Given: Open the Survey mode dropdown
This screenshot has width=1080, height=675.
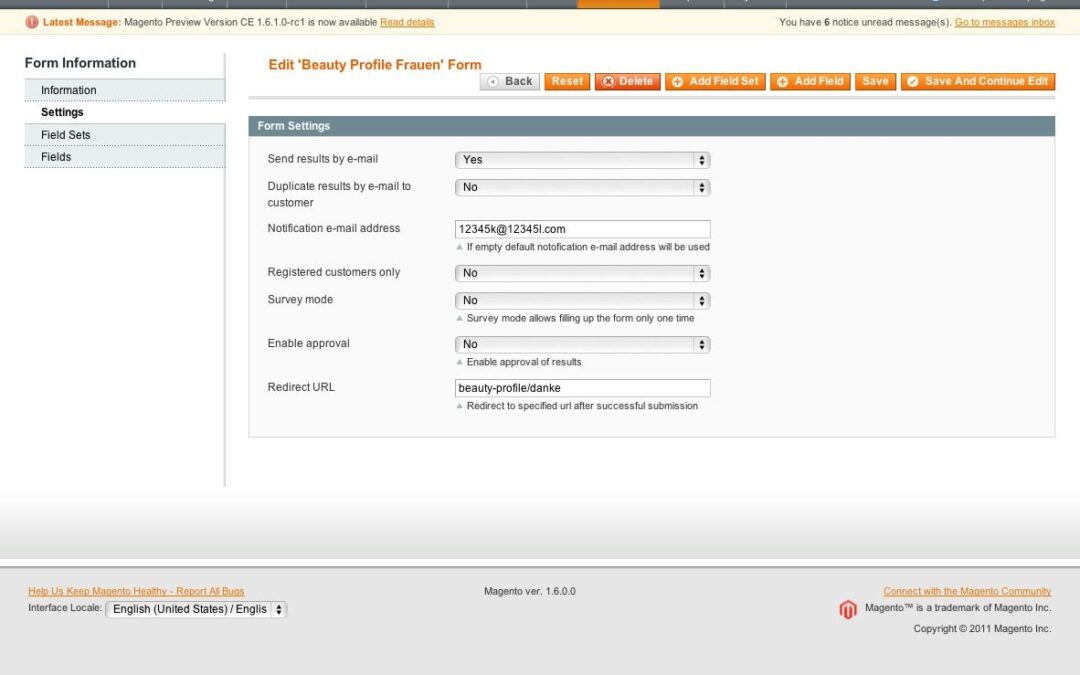Looking at the screenshot, I should [582, 301].
